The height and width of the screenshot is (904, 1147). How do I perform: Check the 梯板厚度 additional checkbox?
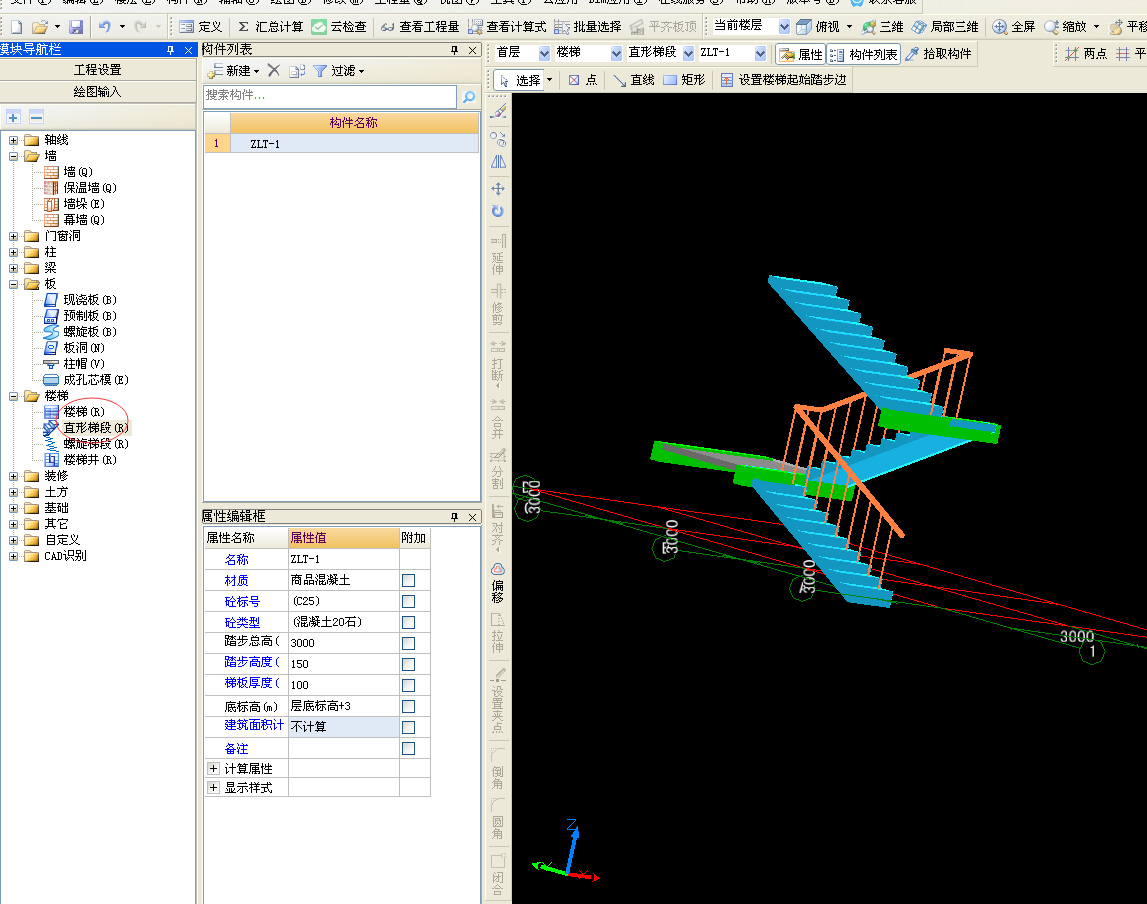tap(408, 685)
